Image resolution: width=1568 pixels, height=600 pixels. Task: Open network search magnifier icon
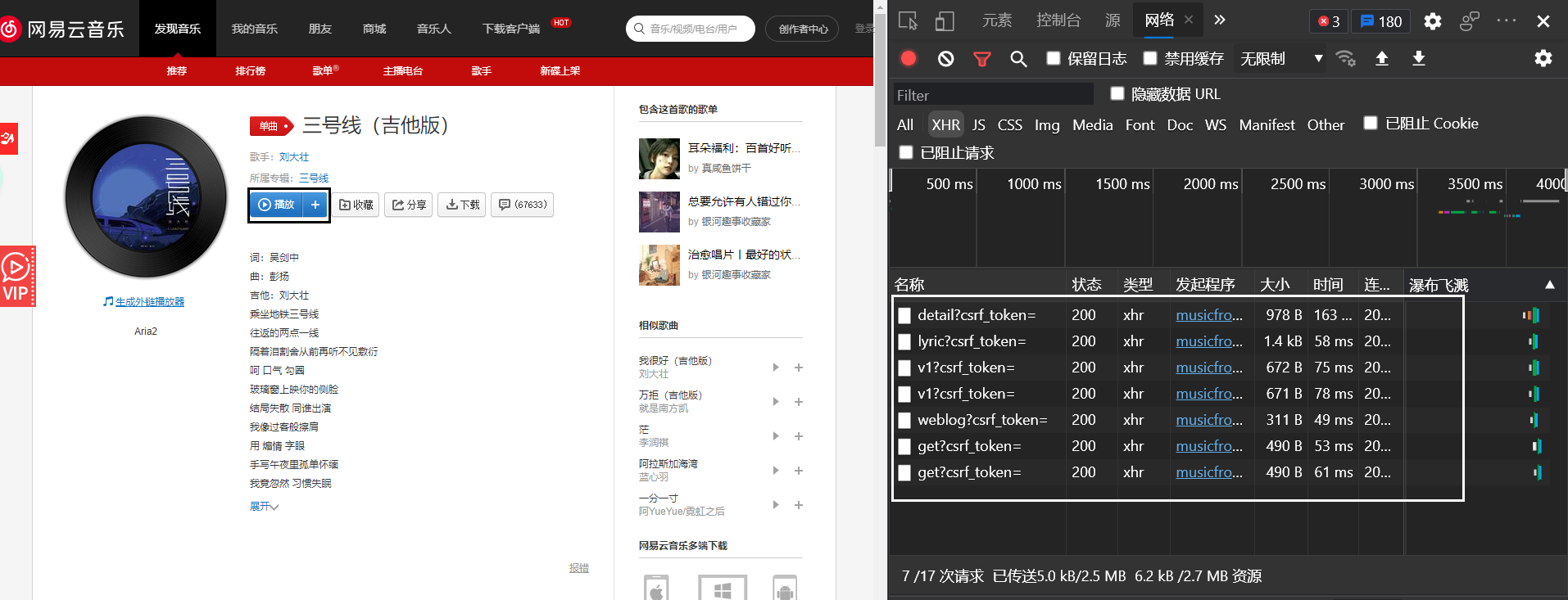click(x=1018, y=59)
